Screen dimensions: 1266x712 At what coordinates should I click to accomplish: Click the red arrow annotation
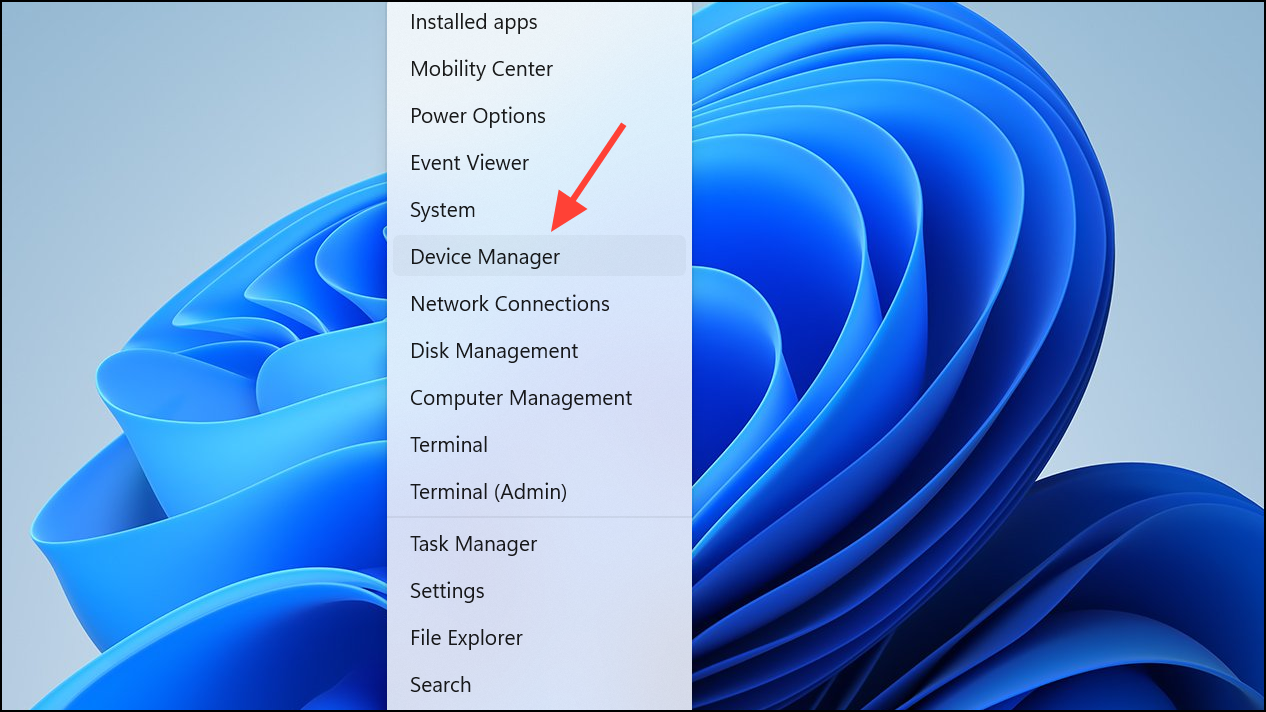[x=588, y=176]
